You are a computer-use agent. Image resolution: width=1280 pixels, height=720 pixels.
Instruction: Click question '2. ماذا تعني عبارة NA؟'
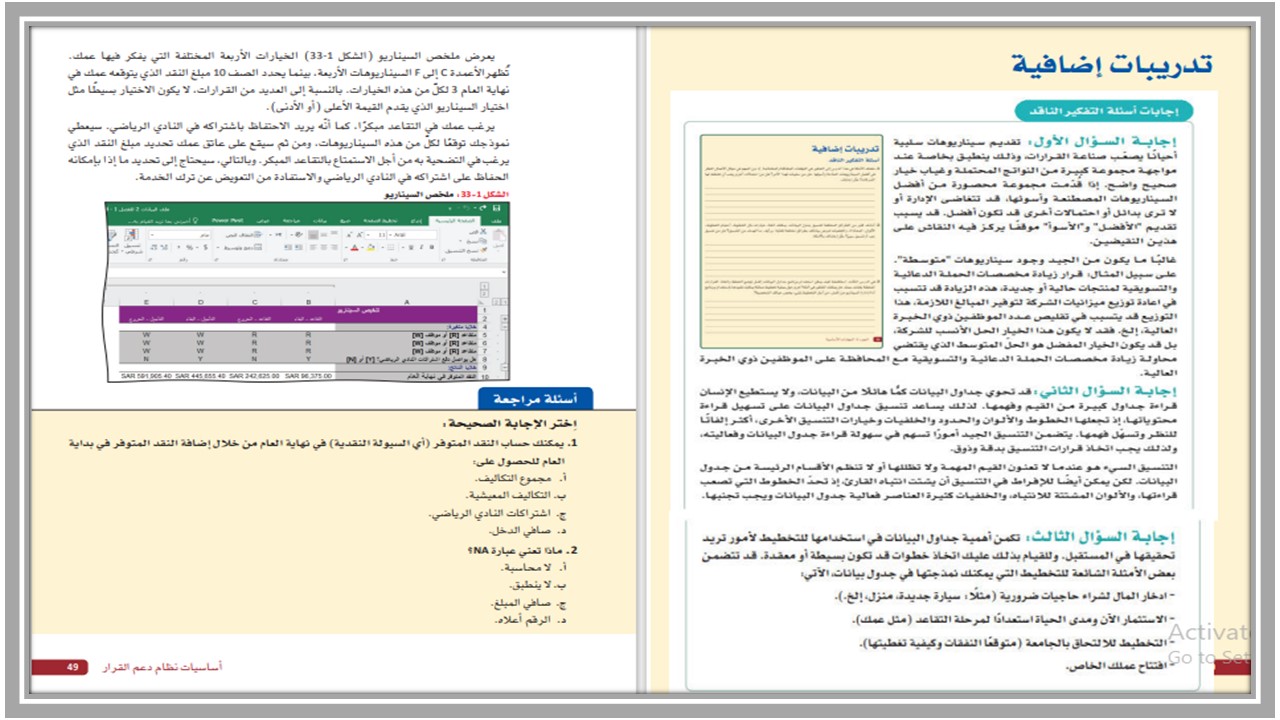point(521,549)
